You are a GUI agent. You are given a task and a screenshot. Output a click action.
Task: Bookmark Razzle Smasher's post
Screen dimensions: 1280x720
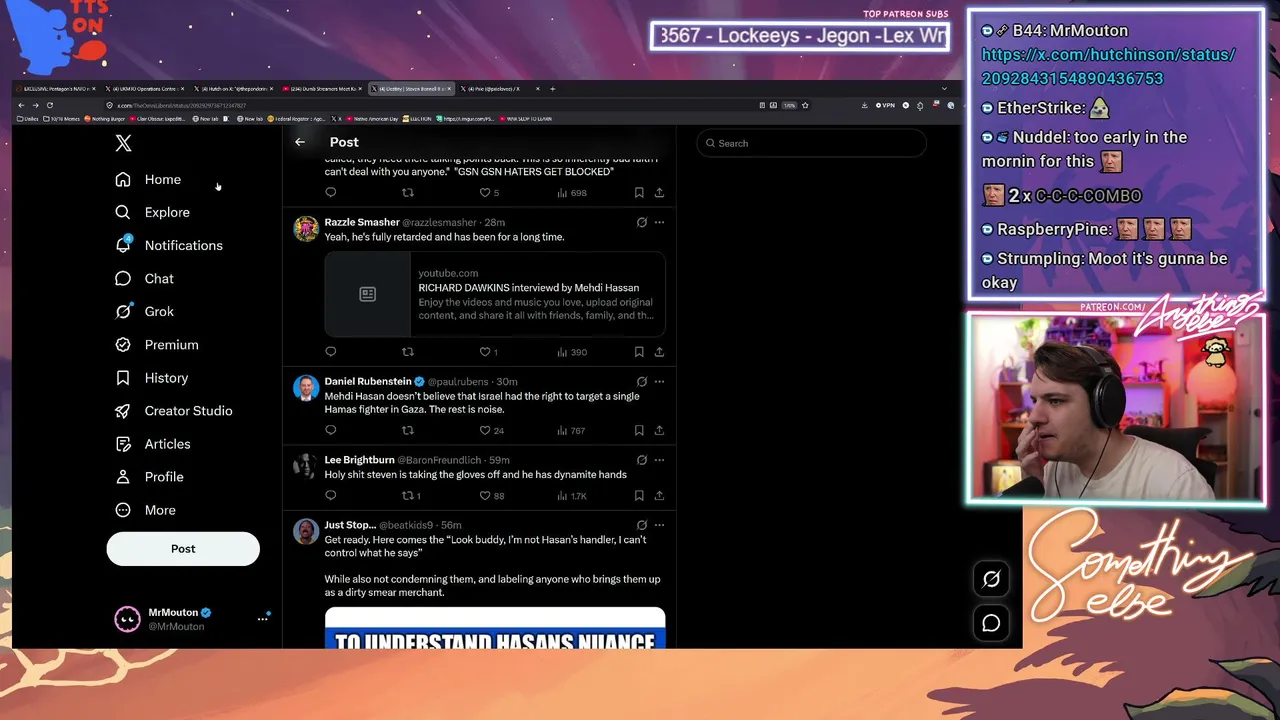pos(639,352)
